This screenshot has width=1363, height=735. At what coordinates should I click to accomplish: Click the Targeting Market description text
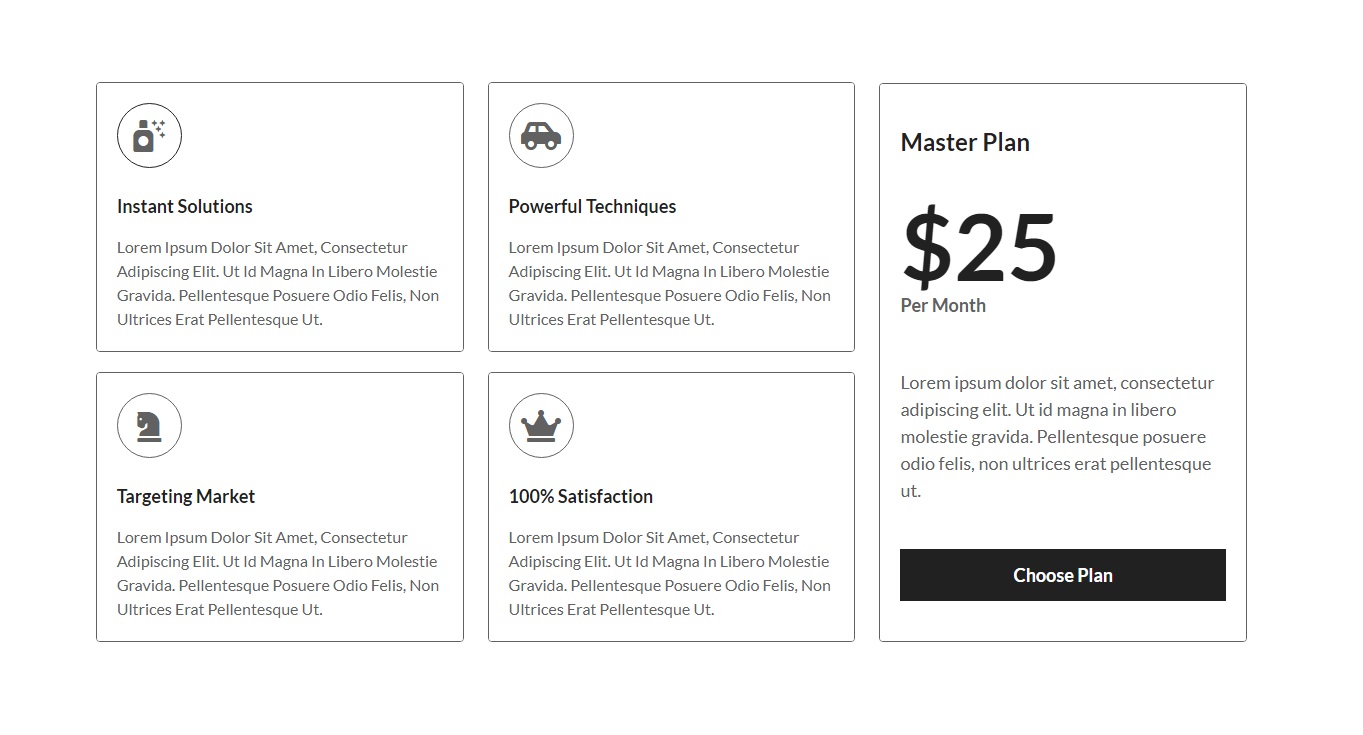278,574
